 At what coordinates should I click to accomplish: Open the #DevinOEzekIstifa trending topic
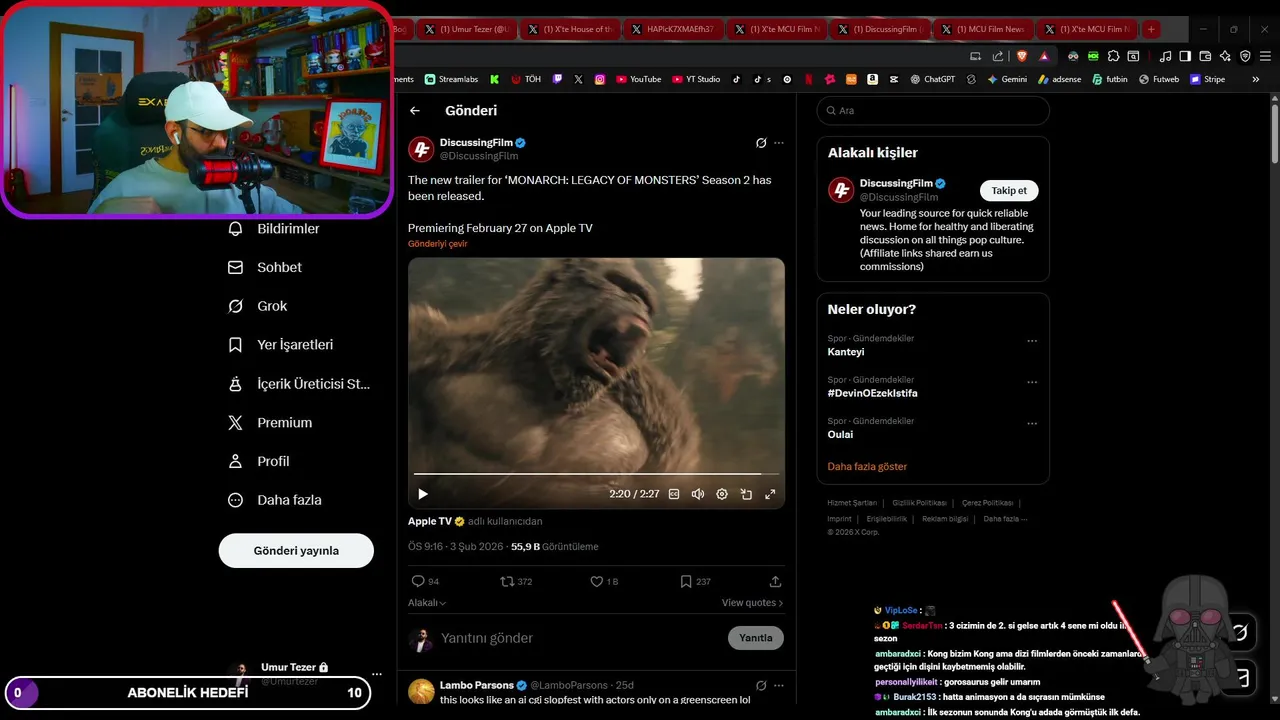(x=872, y=393)
